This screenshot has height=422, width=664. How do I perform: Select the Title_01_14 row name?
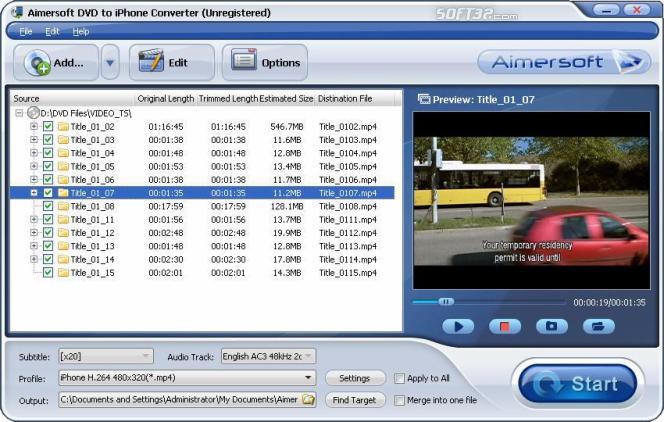(92, 259)
